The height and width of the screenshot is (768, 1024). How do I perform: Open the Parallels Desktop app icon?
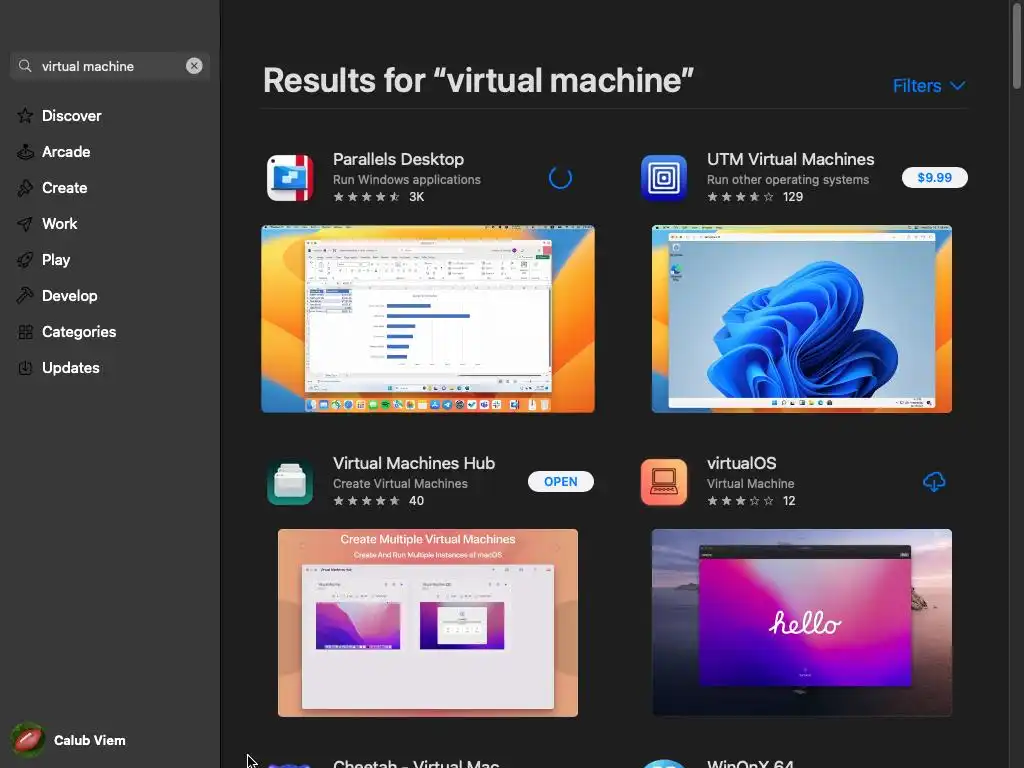[290, 178]
